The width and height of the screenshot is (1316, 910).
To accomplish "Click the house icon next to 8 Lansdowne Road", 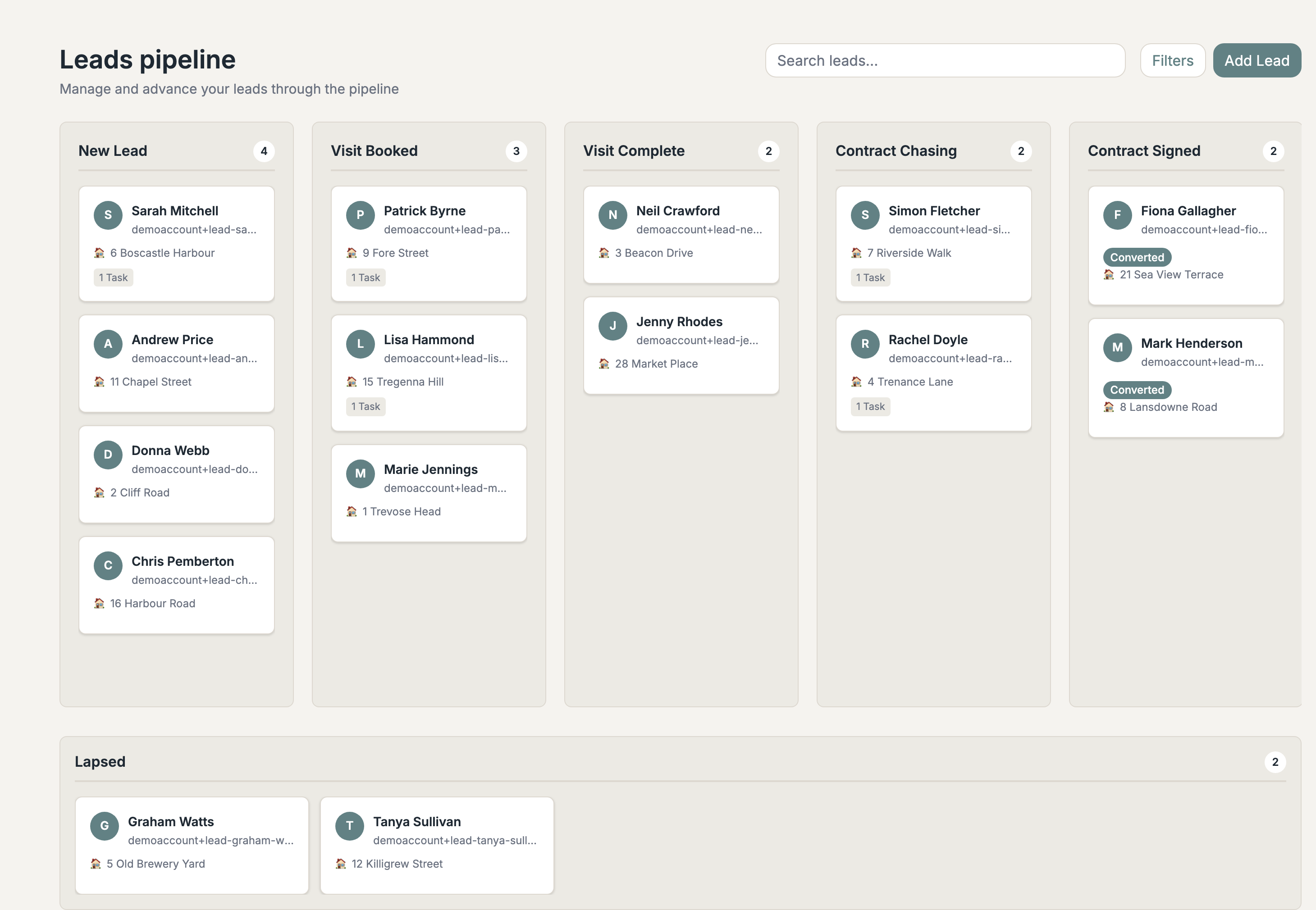I will point(1109,406).
